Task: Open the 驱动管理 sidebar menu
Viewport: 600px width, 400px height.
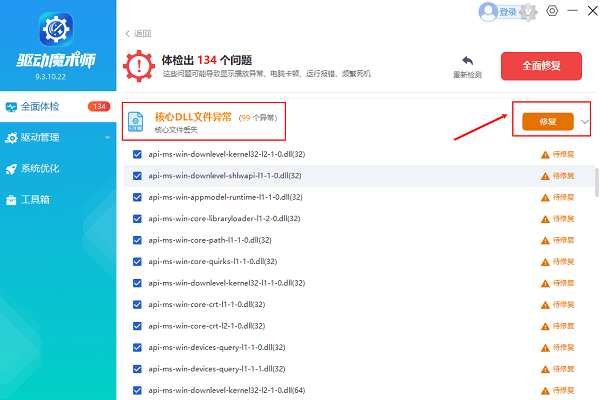Action: (x=58, y=137)
